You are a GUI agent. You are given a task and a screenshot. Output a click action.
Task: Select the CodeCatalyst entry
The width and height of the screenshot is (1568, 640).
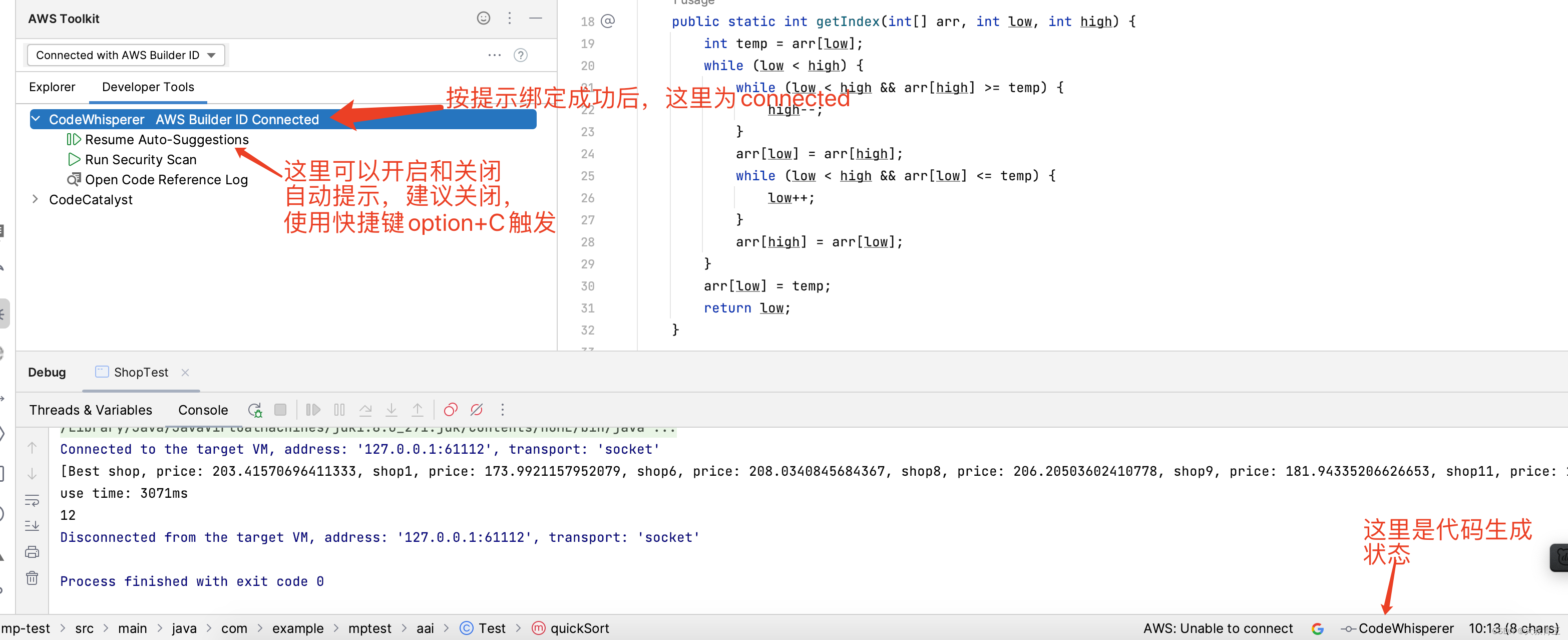click(x=91, y=200)
